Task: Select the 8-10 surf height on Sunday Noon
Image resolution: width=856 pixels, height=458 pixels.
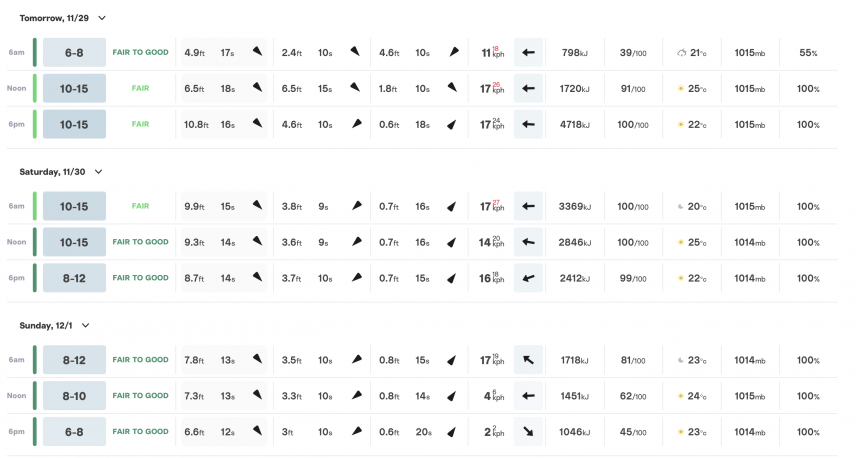Action: (74, 396)
